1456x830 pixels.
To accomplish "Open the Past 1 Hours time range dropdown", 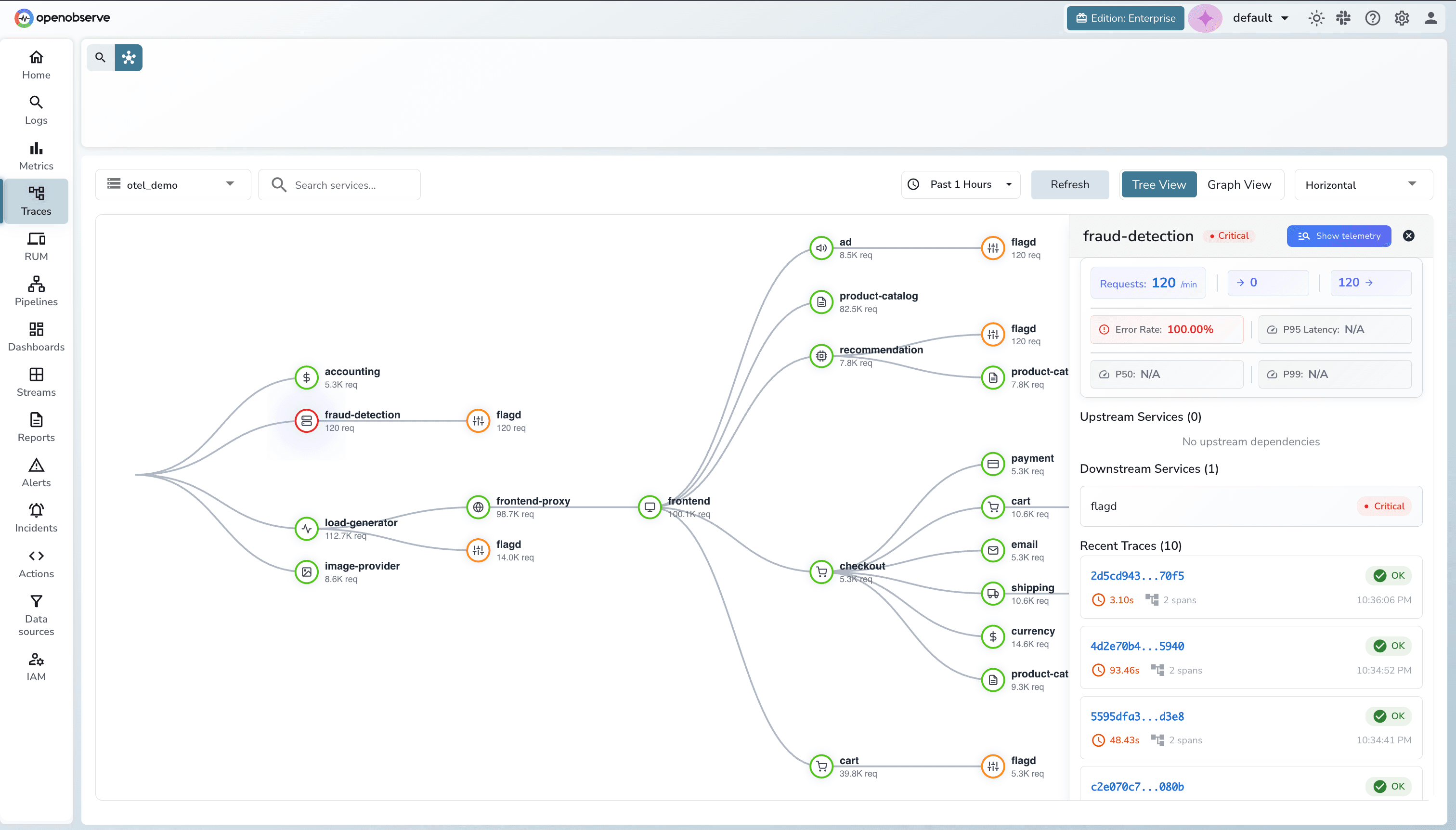I will click(960, 184).
